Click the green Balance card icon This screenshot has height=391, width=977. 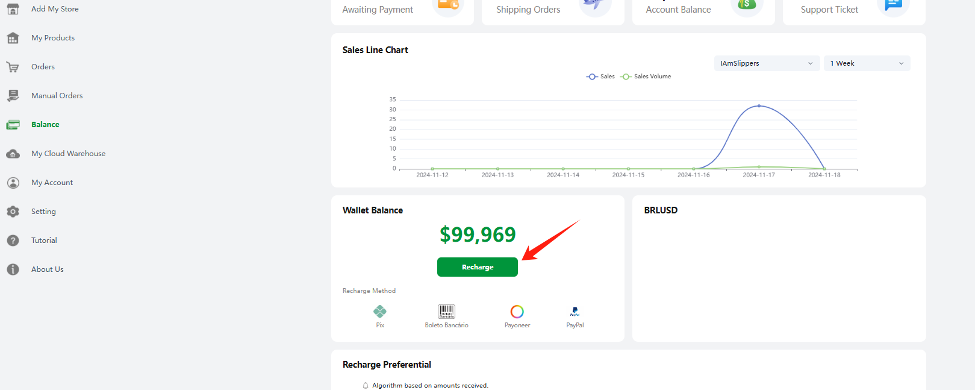[x=12, y=125]
